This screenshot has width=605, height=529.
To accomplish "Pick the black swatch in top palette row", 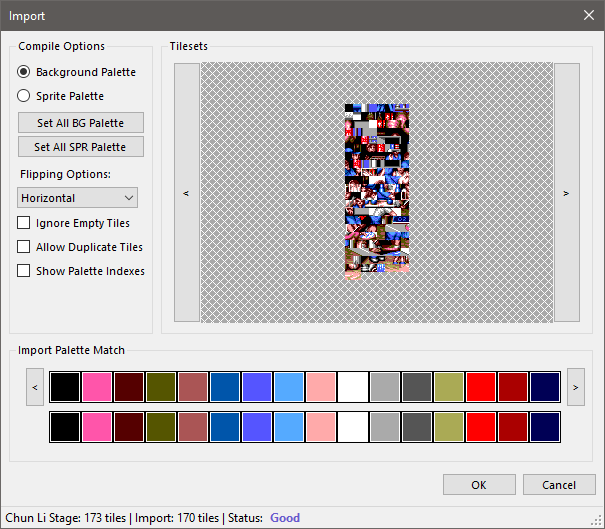I will point(65,387).
